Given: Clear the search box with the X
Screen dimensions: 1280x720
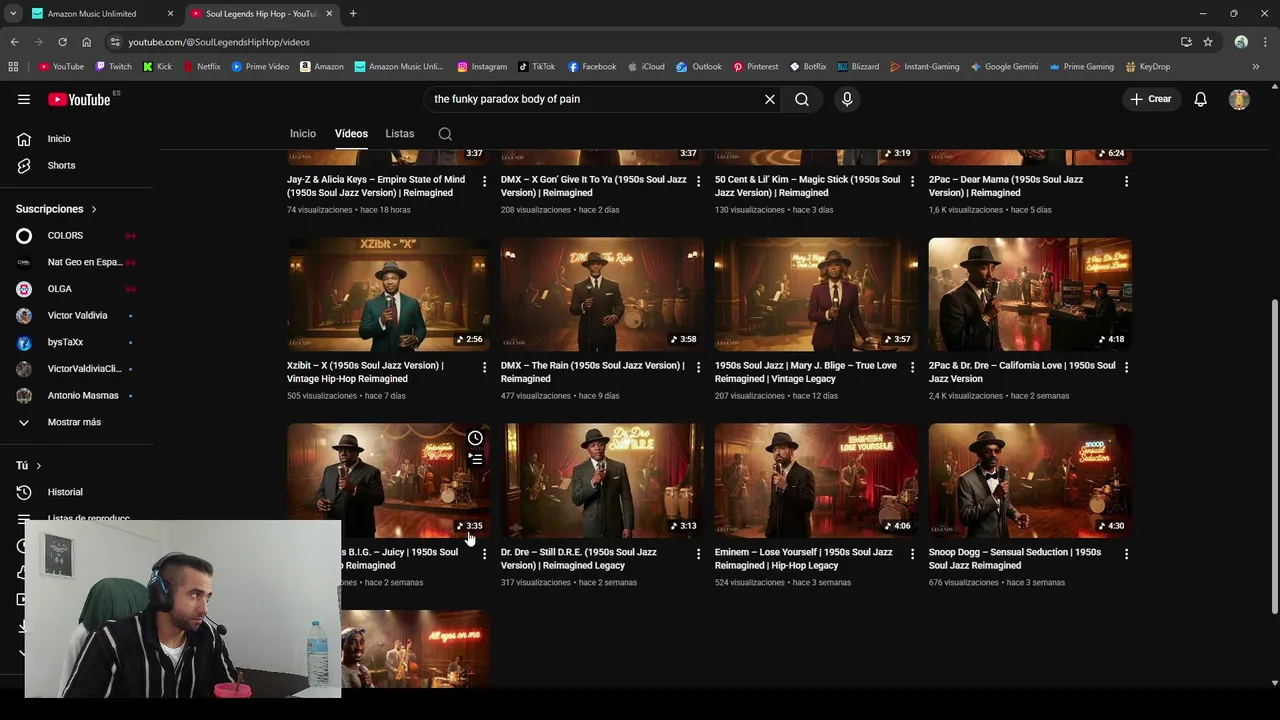Looking at the screenshot, I should [770, 99].
